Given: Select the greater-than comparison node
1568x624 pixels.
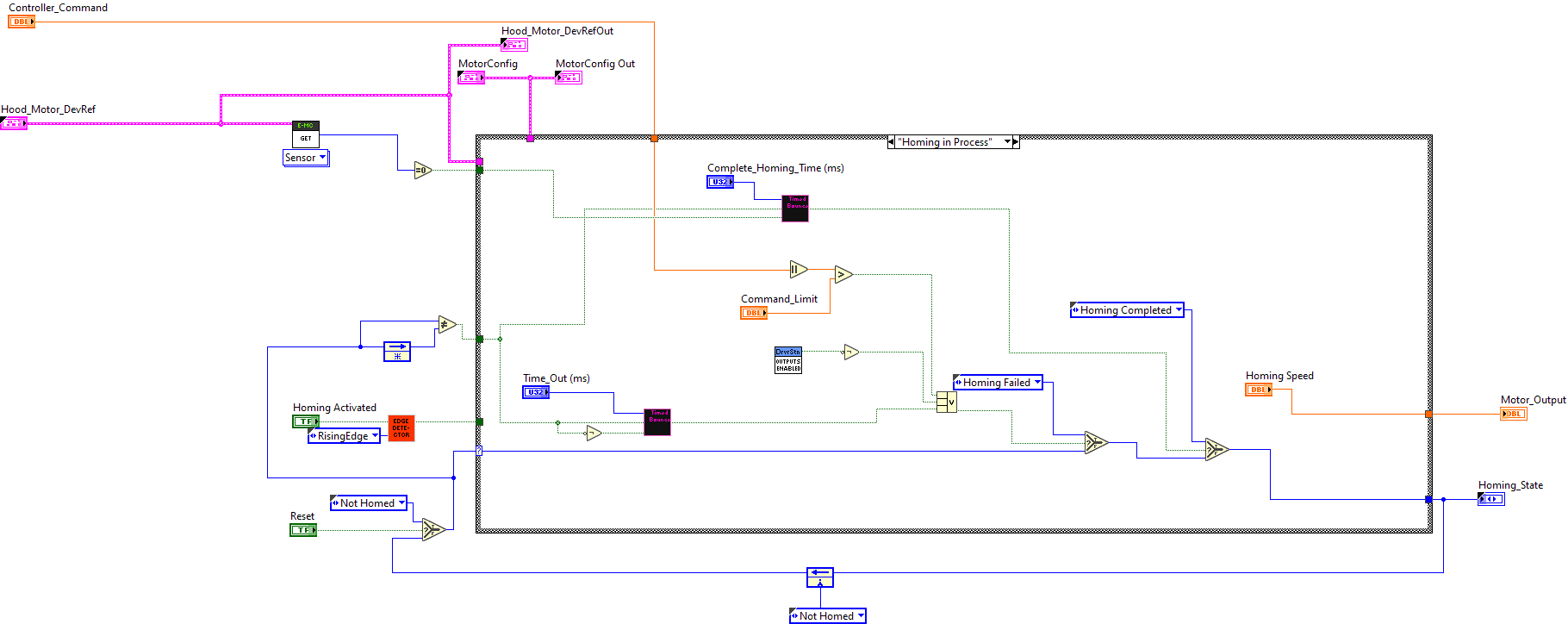Looking at the screenshot, I should [843, 275].
